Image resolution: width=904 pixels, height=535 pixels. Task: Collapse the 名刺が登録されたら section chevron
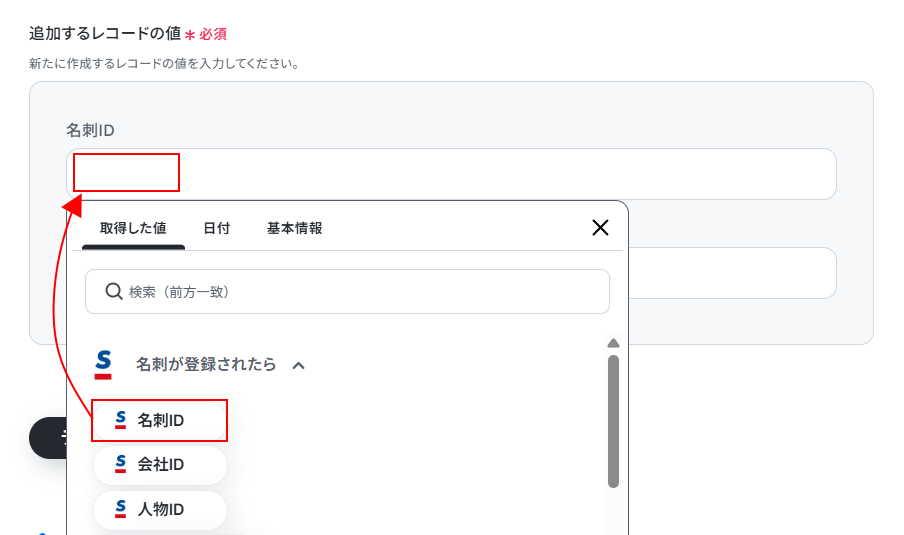(298, 366)
